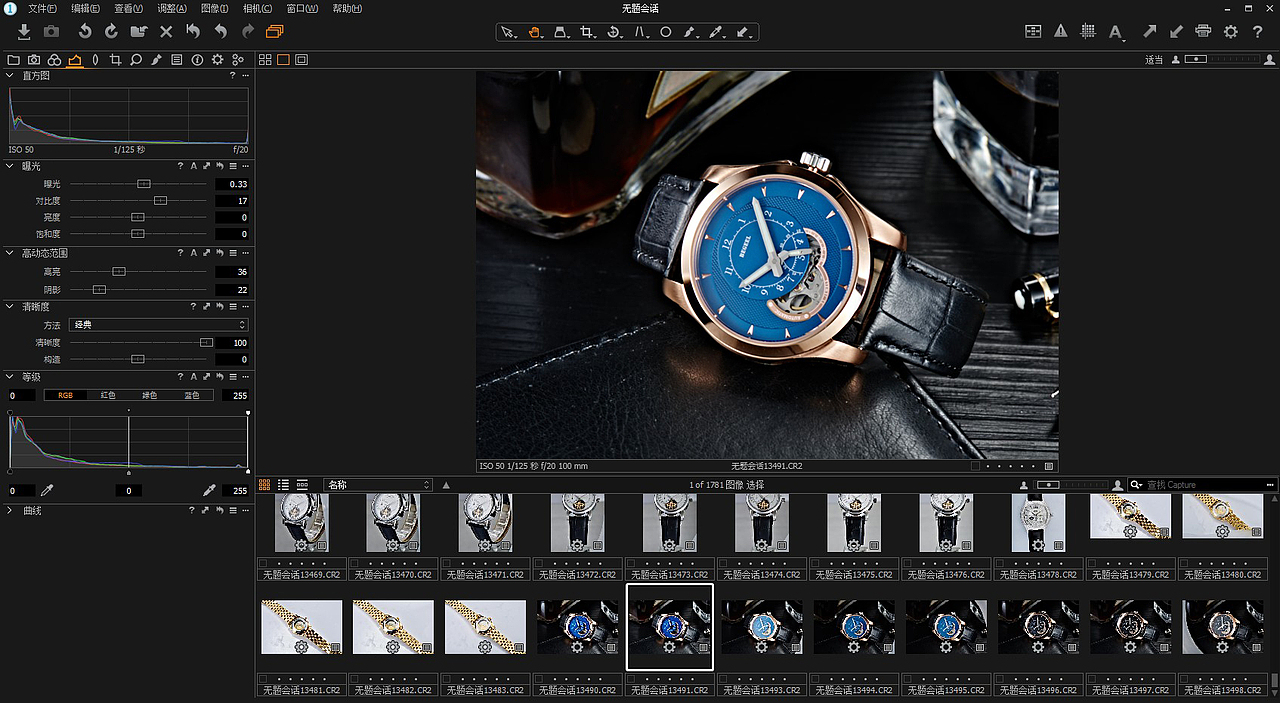Viewport: 1280px width, 703px height.
Task: Click the 曝光 exposure slider
Action: (138, 184)
